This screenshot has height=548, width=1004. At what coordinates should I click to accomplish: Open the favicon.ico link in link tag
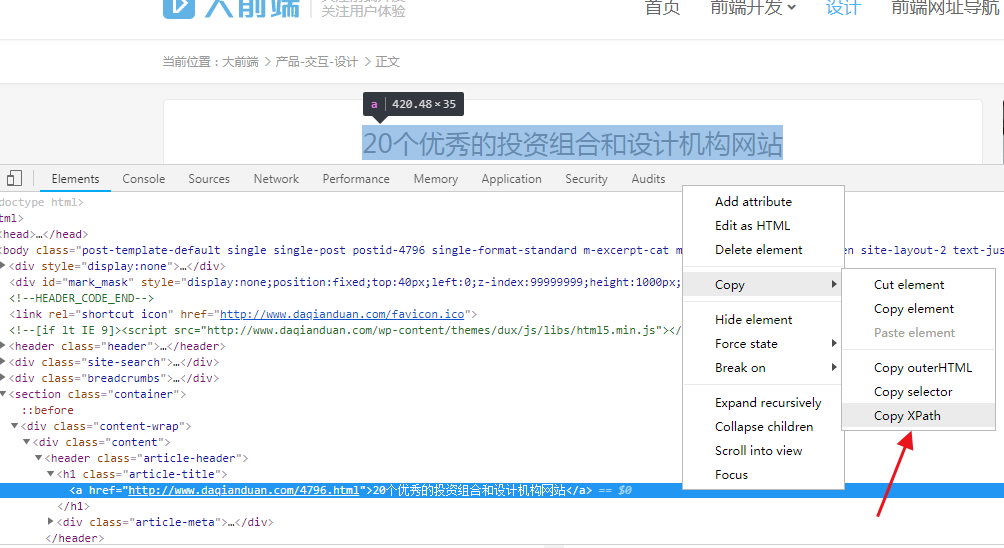point(342,314)
